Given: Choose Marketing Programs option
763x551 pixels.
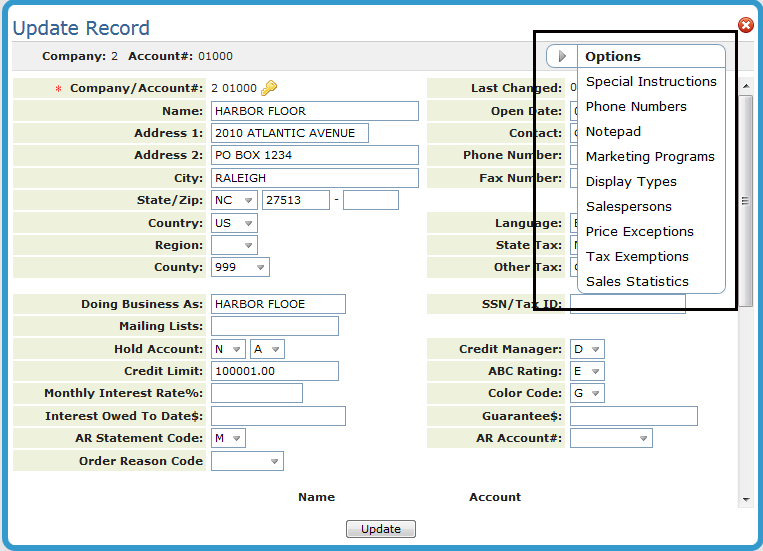Looking at the screenshot, I should point(650,157).
